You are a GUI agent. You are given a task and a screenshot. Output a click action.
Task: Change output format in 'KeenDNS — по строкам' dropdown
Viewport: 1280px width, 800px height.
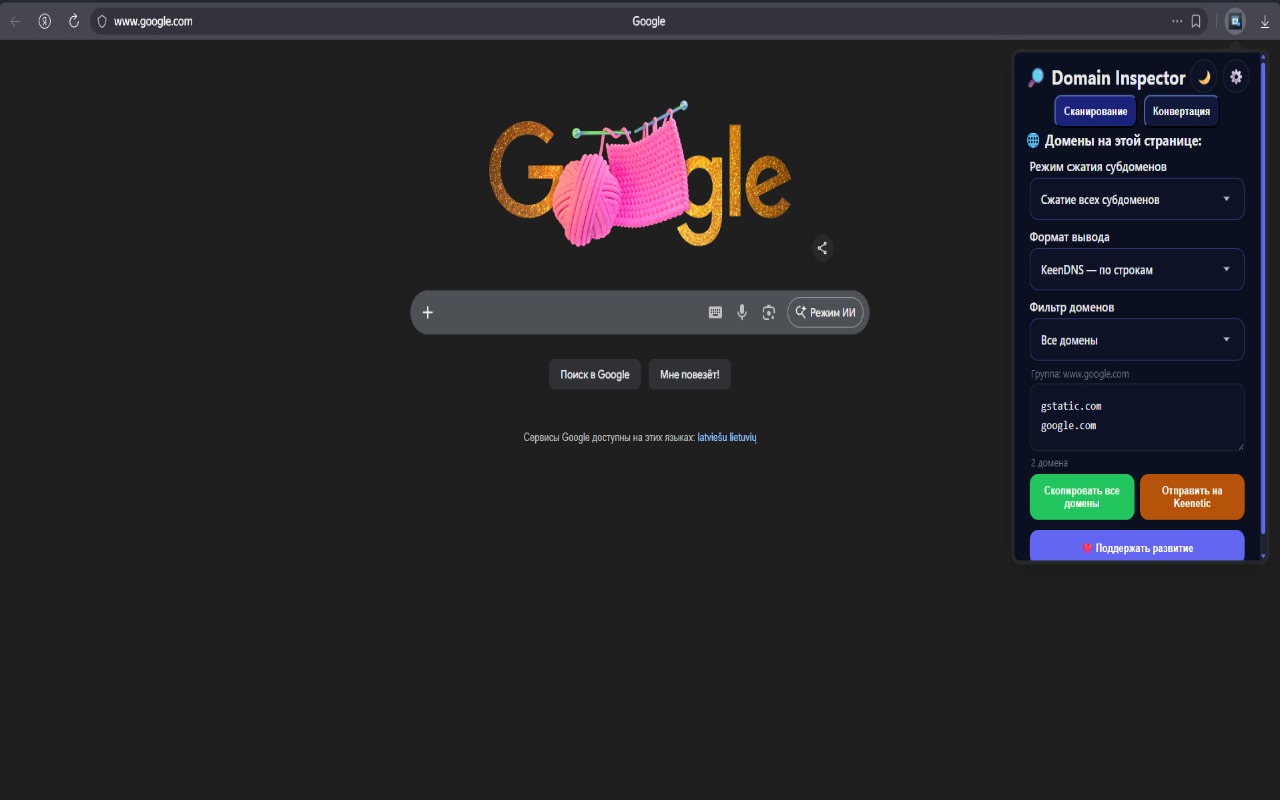click(x=1136, y=269)
